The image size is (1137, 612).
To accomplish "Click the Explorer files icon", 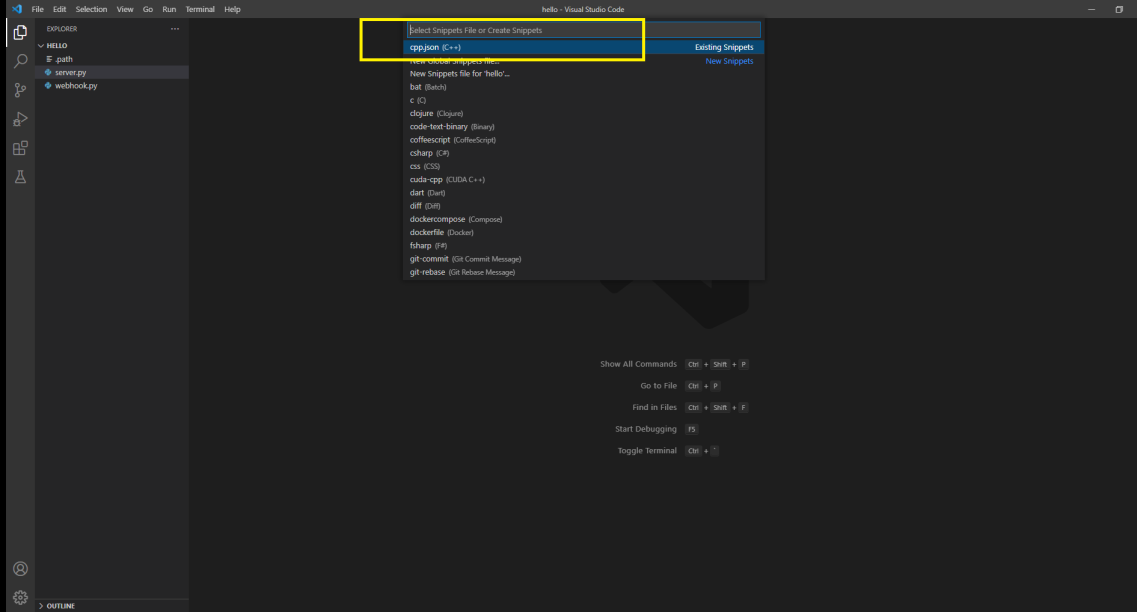I will coord(19,31).
